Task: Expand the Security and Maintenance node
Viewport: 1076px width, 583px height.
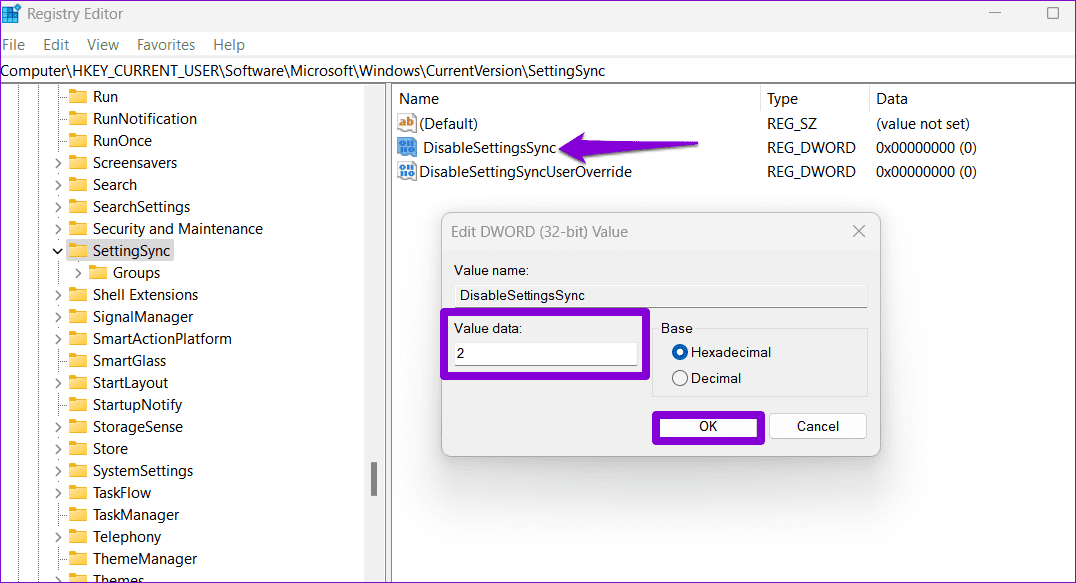Action: [x=58, y=229]
